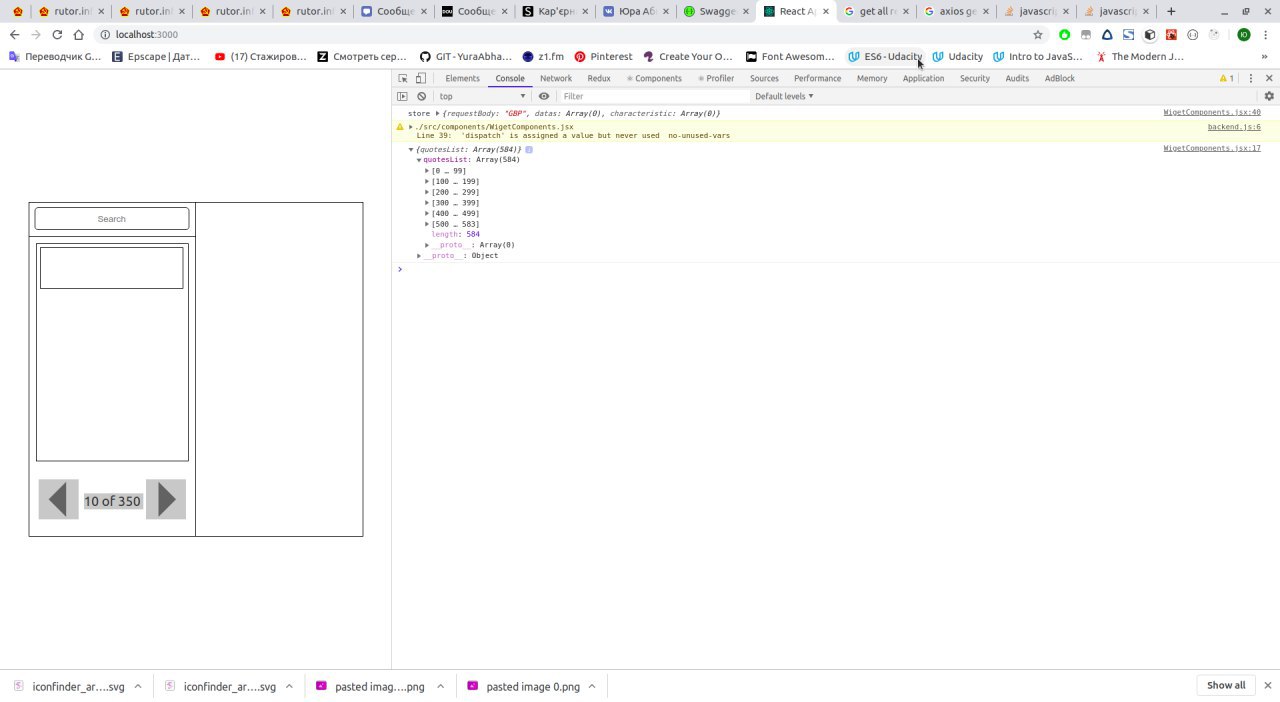Open the ES6 - Udacity bookmark
The height and width of the screenshot is (702, 1280).
[x=885, y=57]
